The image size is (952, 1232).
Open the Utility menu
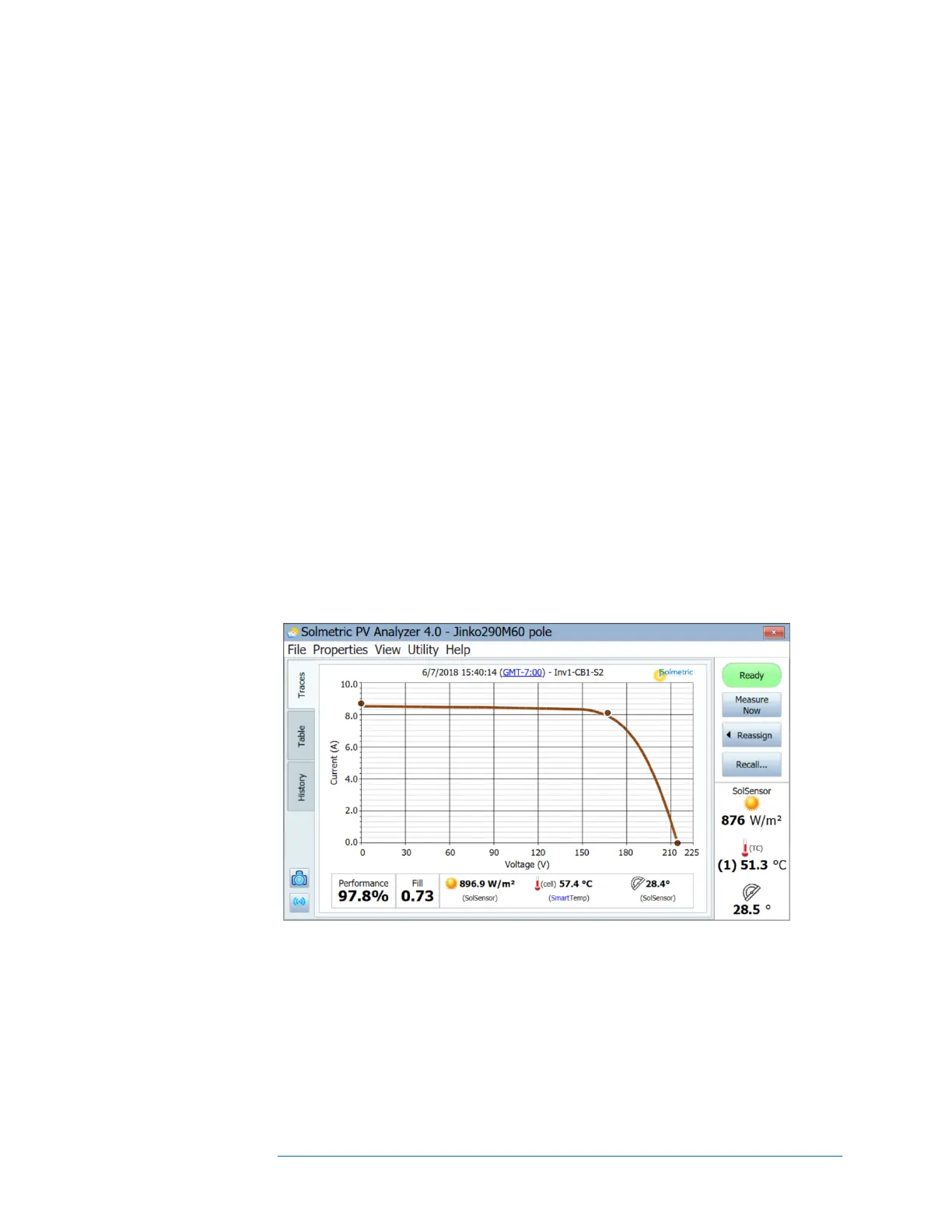click(423, 649)
